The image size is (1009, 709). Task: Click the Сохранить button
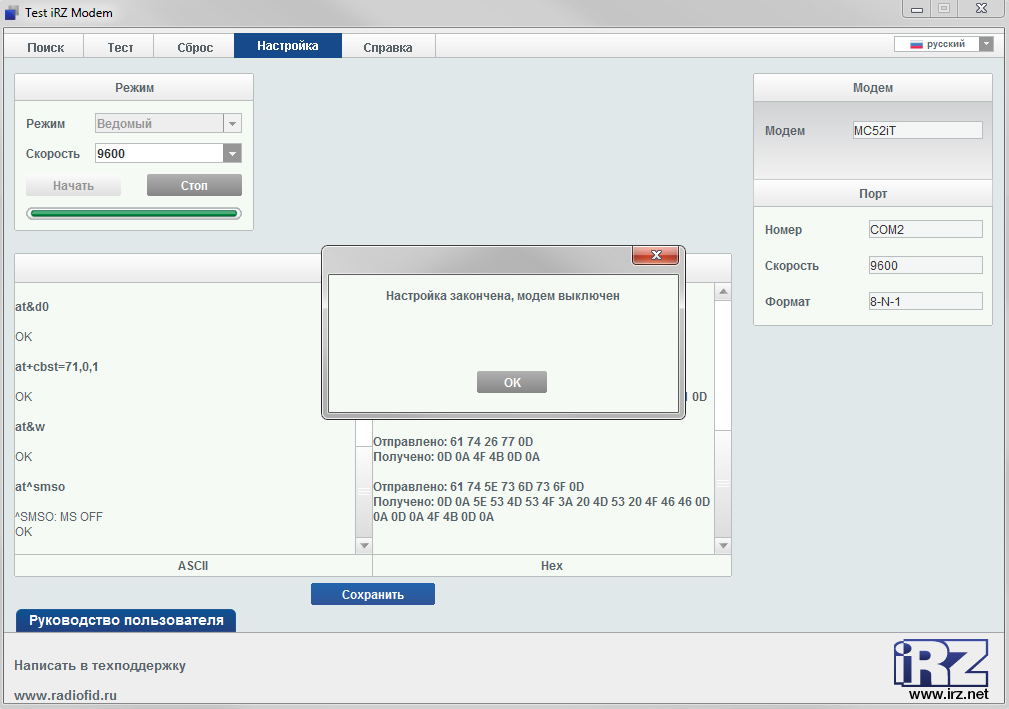point(373,594)
